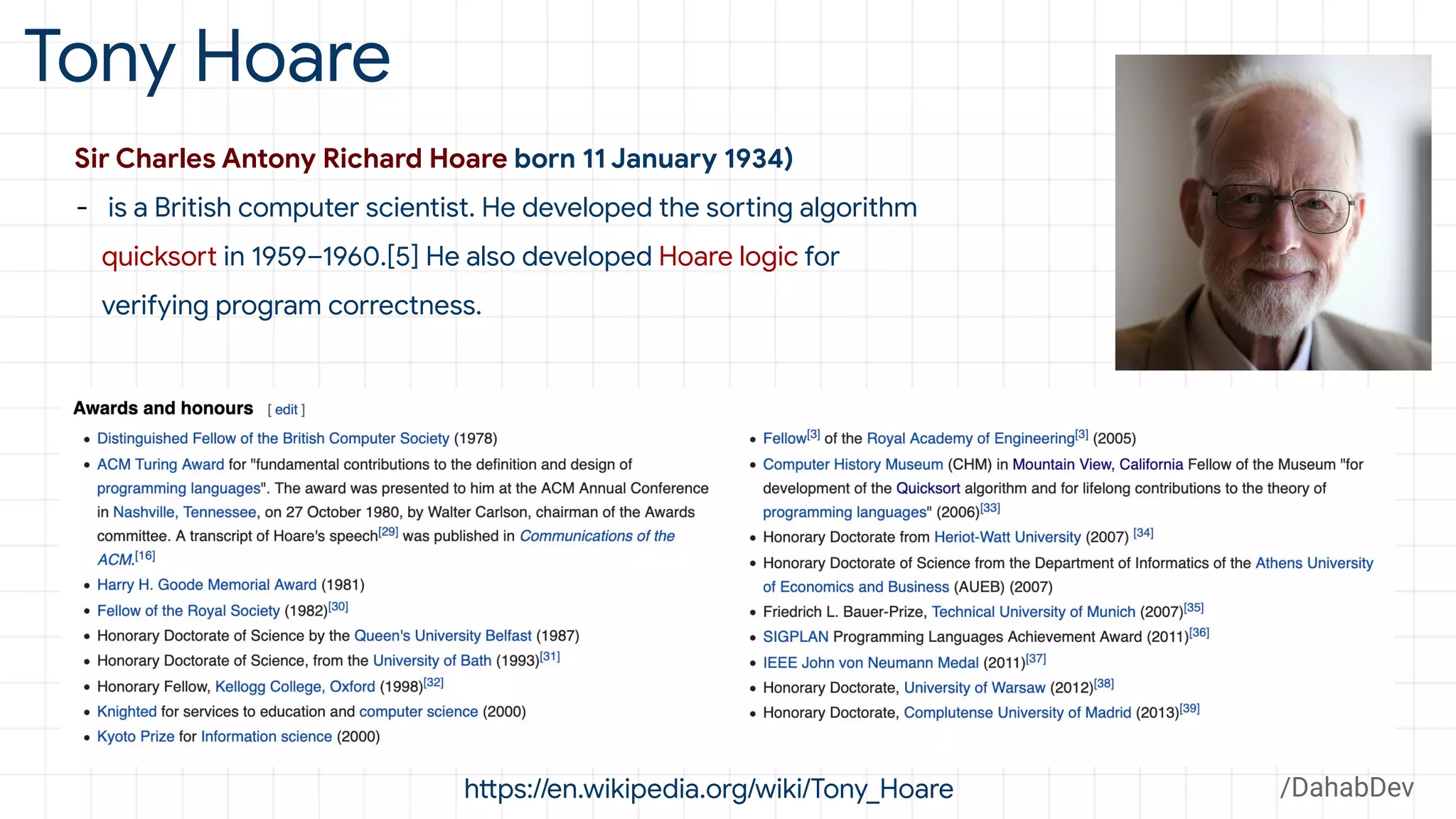Open the programming languages link under ACM Turing Award
The width and height of the screenshot is (1456, 819).
[179, 488]
